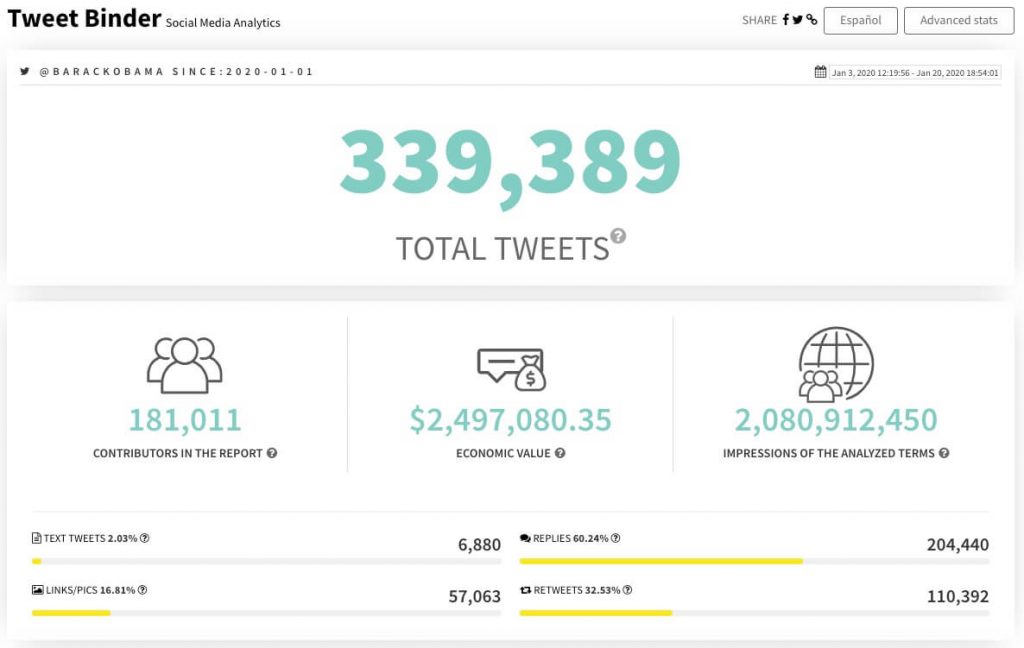Click help icon beside Total Tweets

click(x=618, y=236)
